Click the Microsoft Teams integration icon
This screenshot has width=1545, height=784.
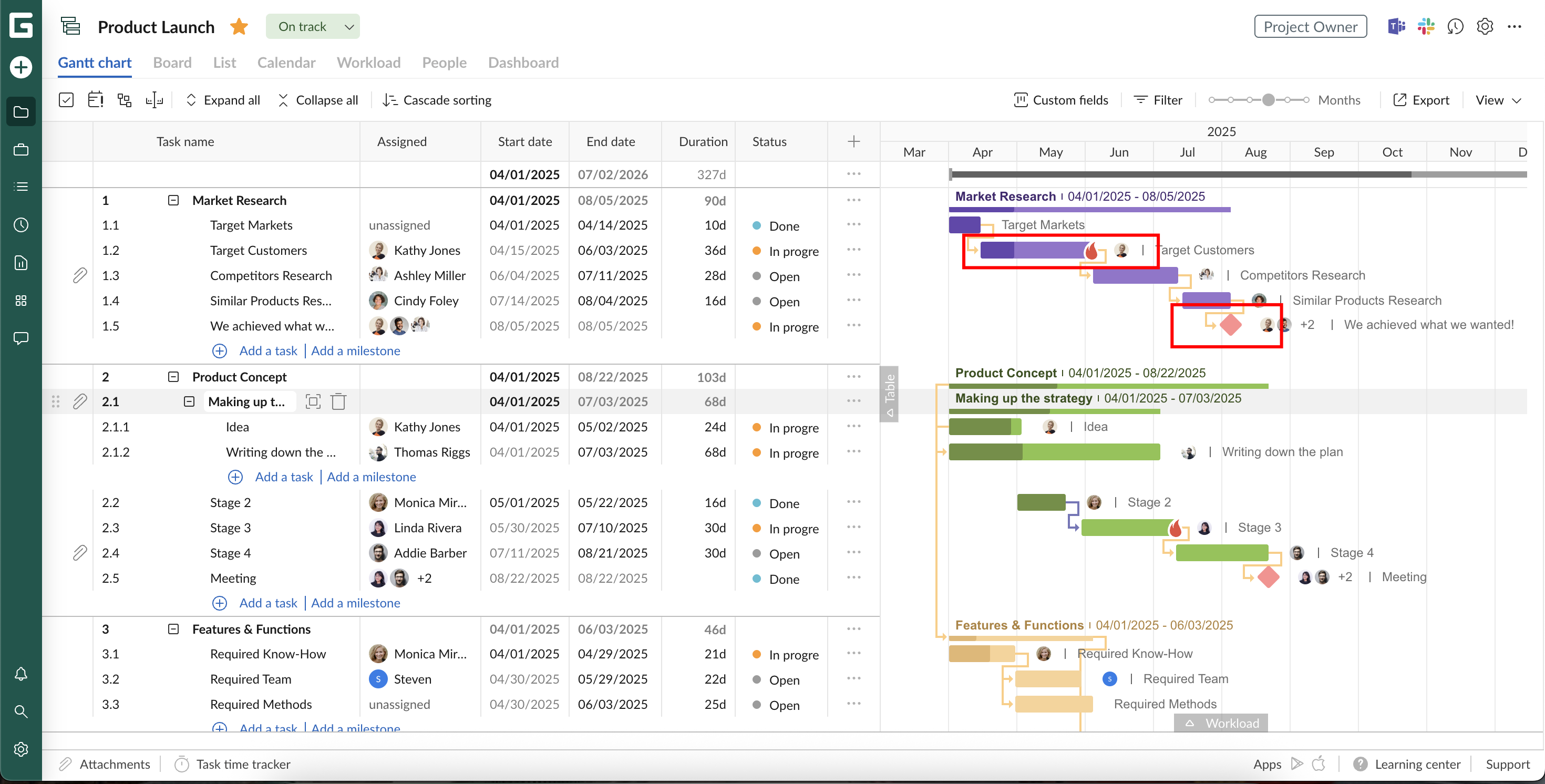click(1396, 26)
